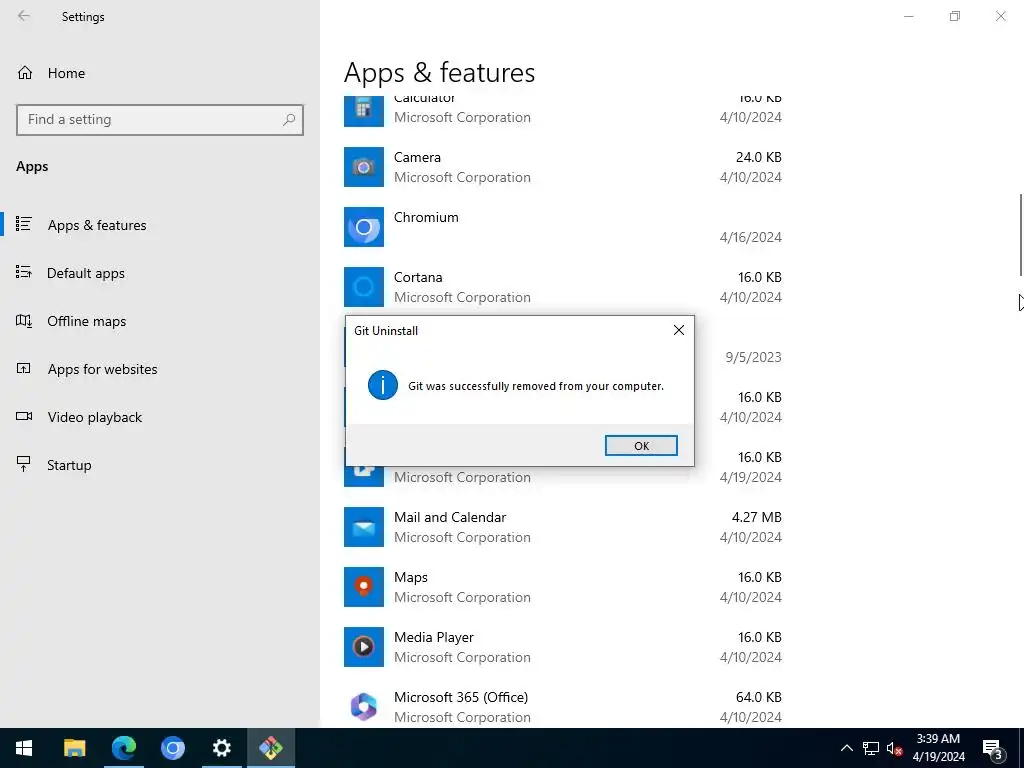The width and height of the screenshot is (1024, 768).
Task: Click the Git removed message text
Action: point(536,386)
